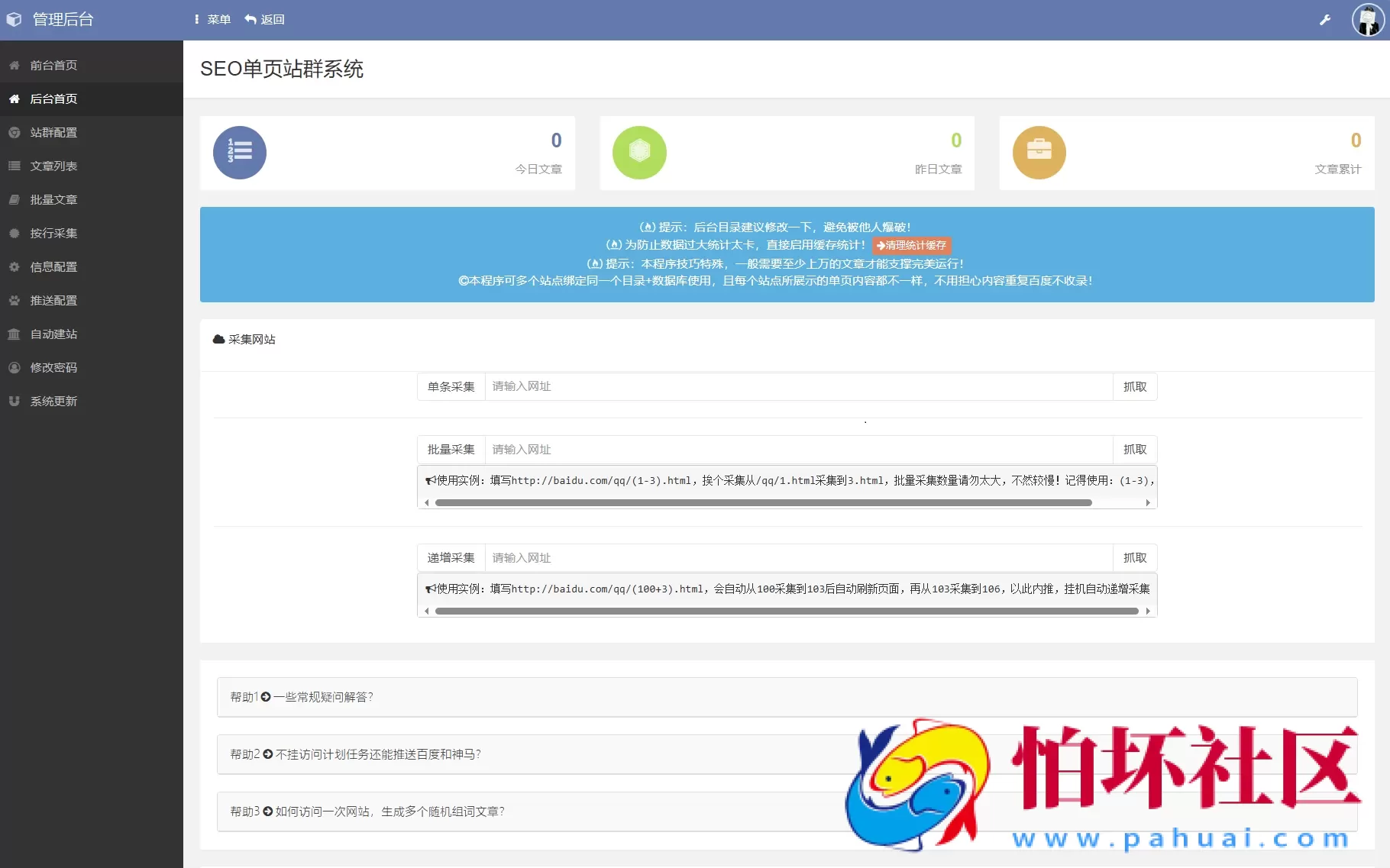Expand the 帮助1 FAQ panel
The width and height of the screenshot is (1390, 868).
click(x=302, y=697)
